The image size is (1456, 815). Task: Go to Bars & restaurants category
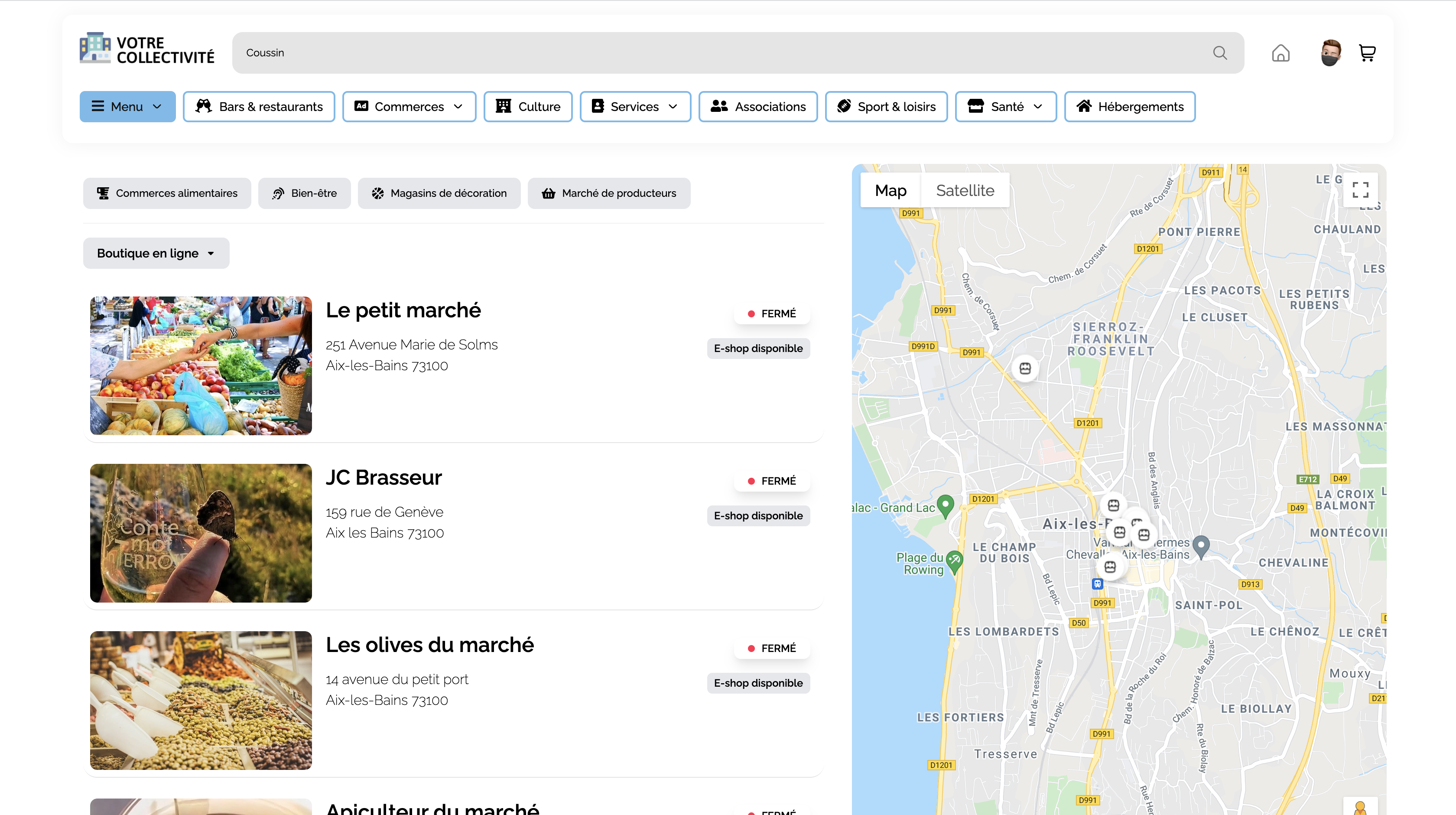point(259,106)
